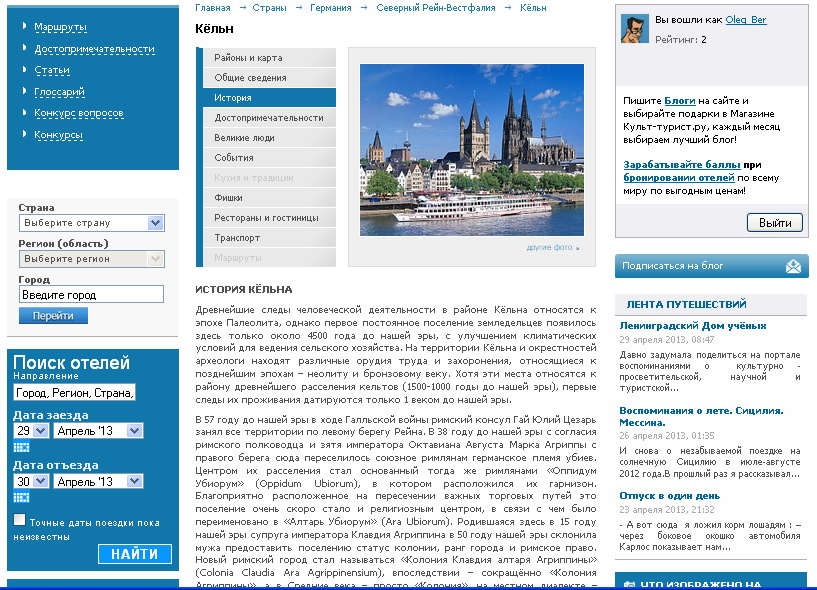
Task: Open Конкурсы sidebar link
Action: pyautogui.click(x=58, y=135)
